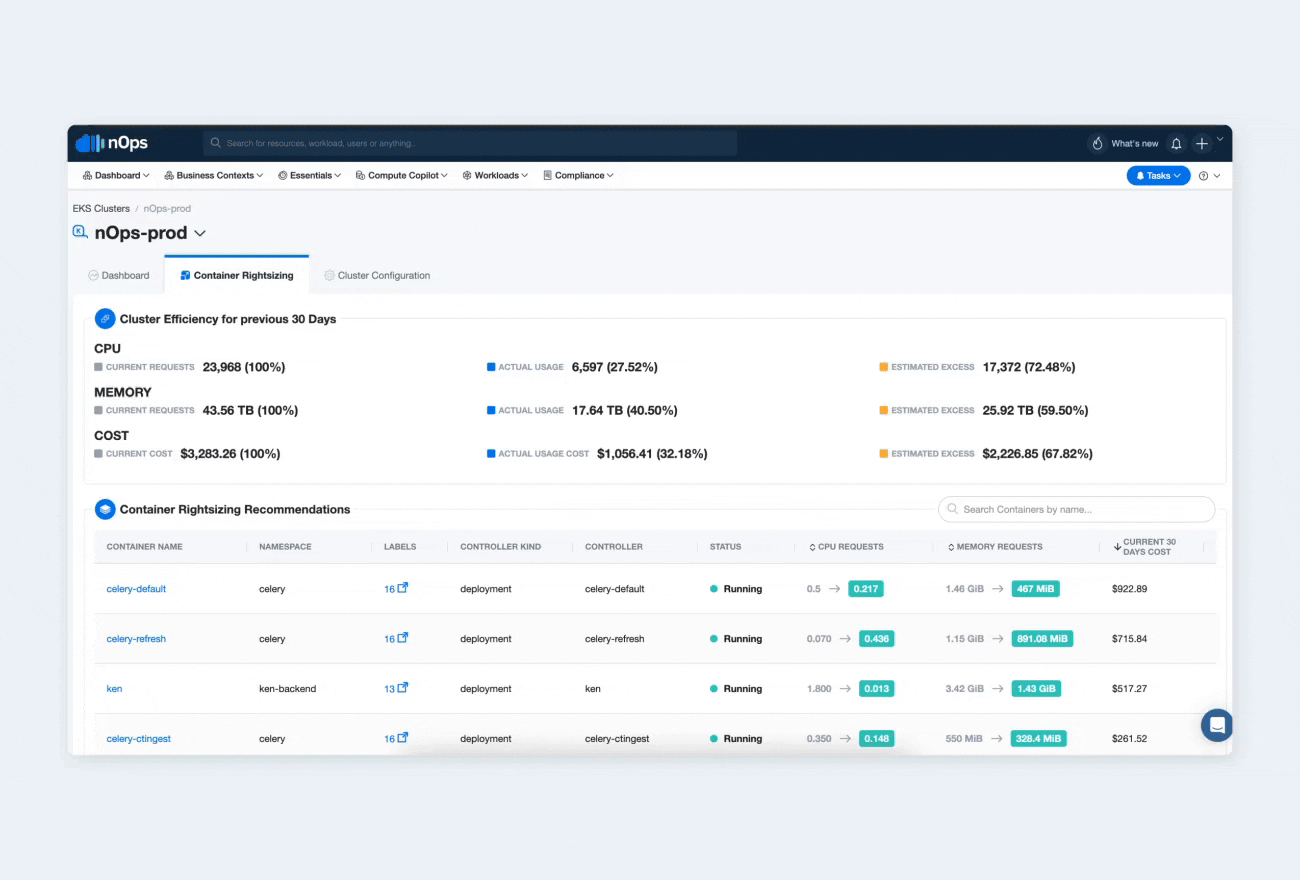Focus the Search Containers by name field
This screenshot has height=880, width=1300.
click(1076, 509)
